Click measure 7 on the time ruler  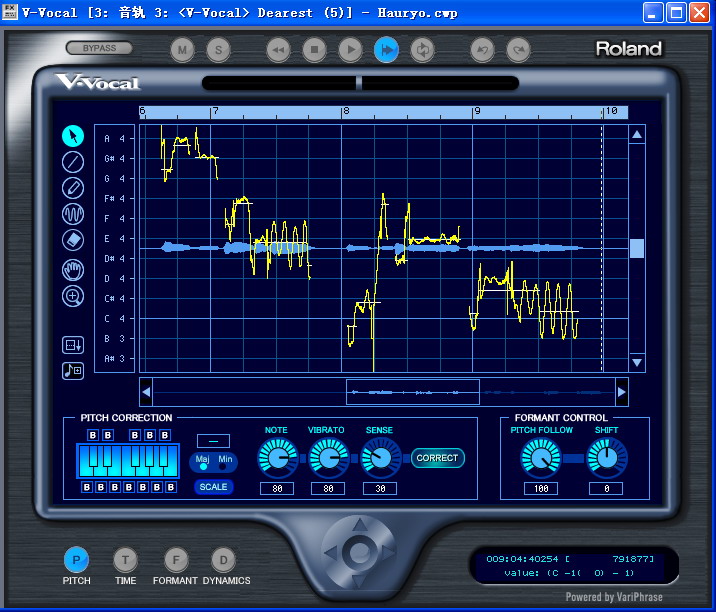pos(215,111)
